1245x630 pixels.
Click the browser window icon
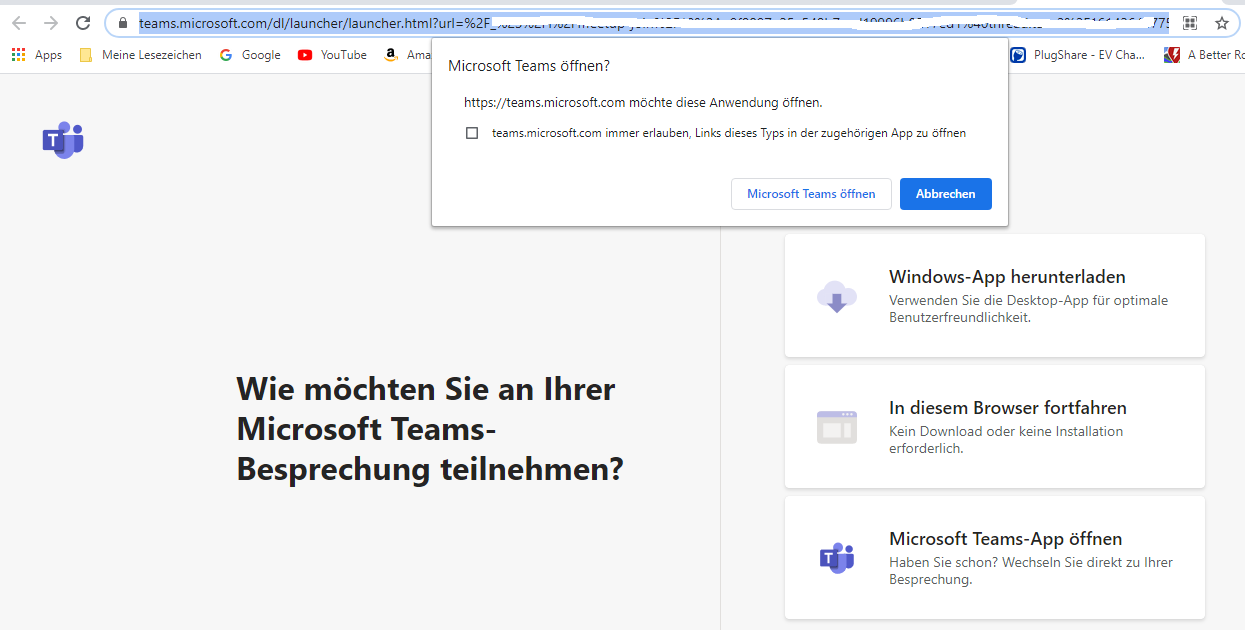[x=837, y=427]
